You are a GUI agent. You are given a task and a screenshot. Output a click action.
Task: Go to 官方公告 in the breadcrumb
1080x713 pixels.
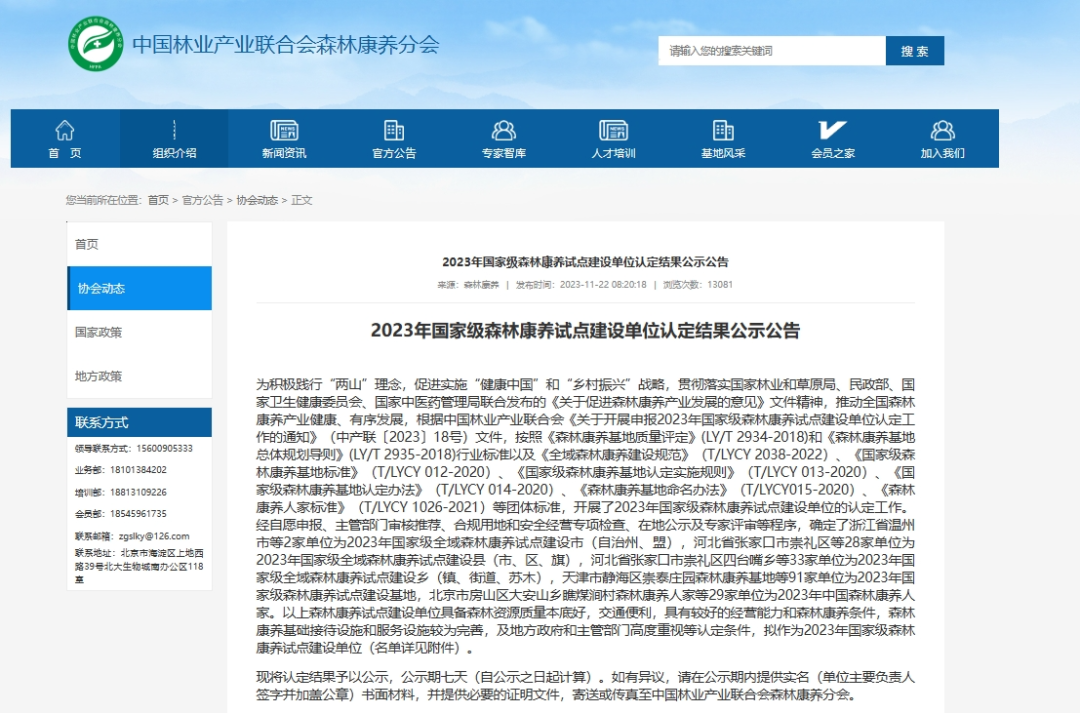(x=202, y=200)
